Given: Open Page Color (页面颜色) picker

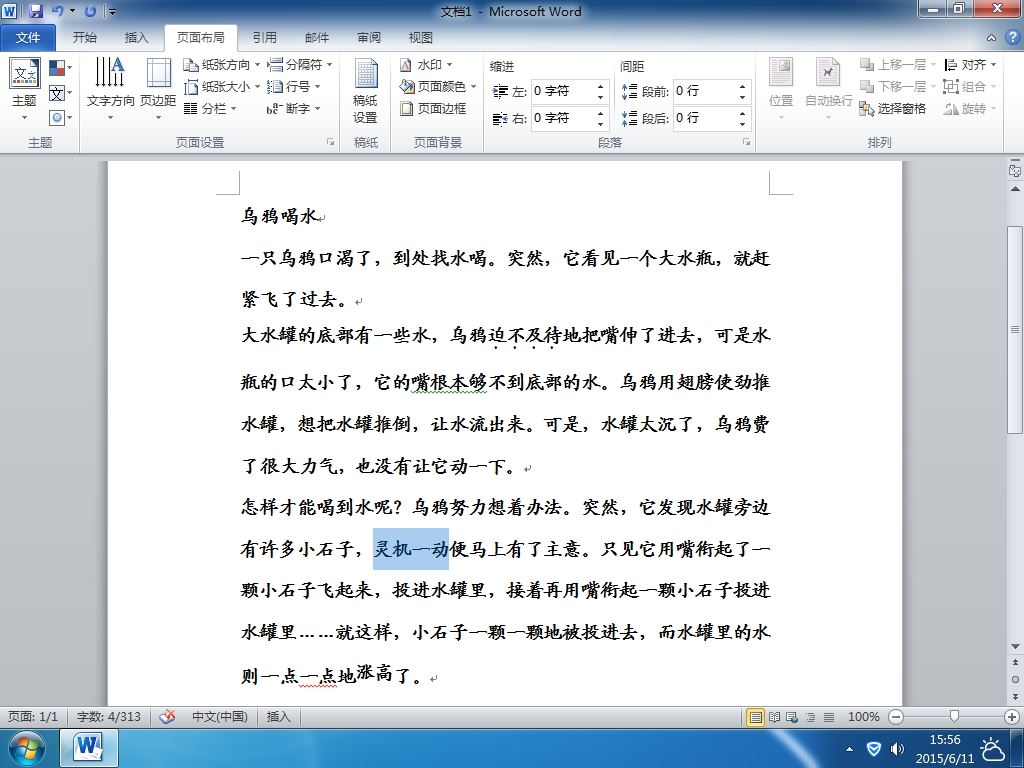Looking at the screenshot, I should (437, 86).
